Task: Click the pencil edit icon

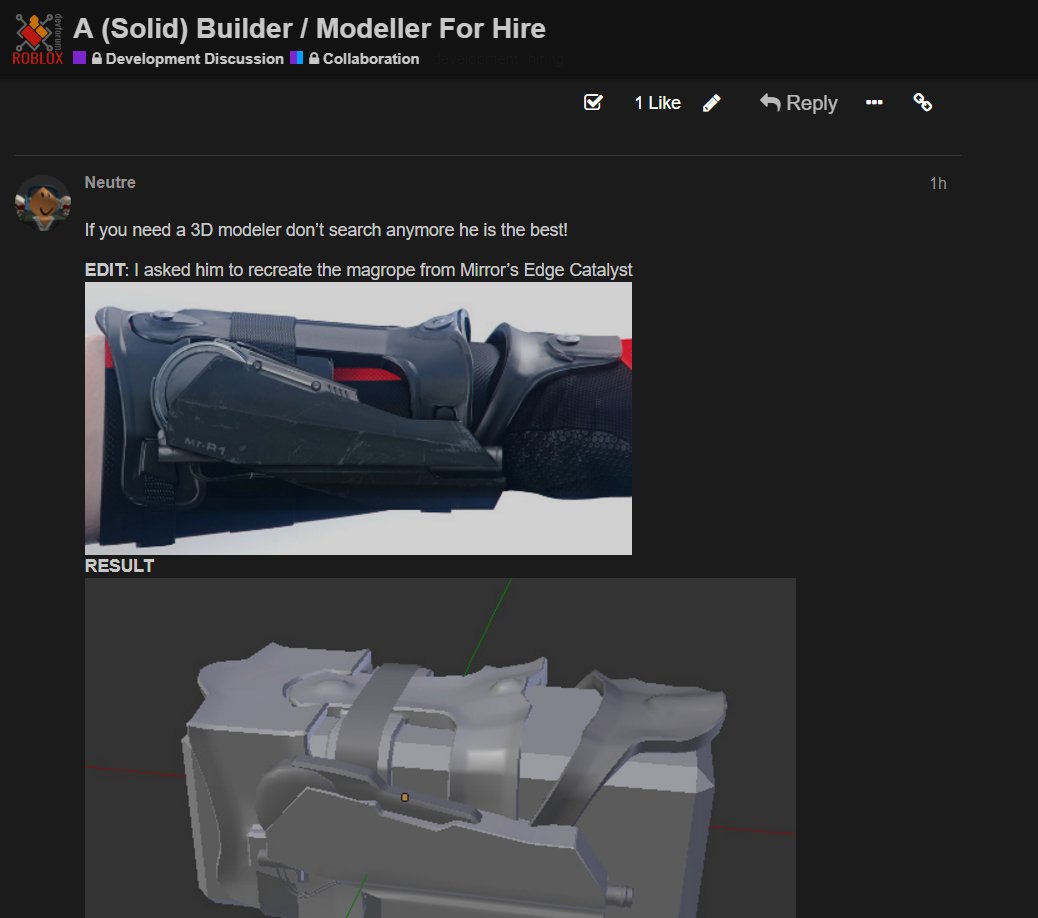Action: pos(712,103)
